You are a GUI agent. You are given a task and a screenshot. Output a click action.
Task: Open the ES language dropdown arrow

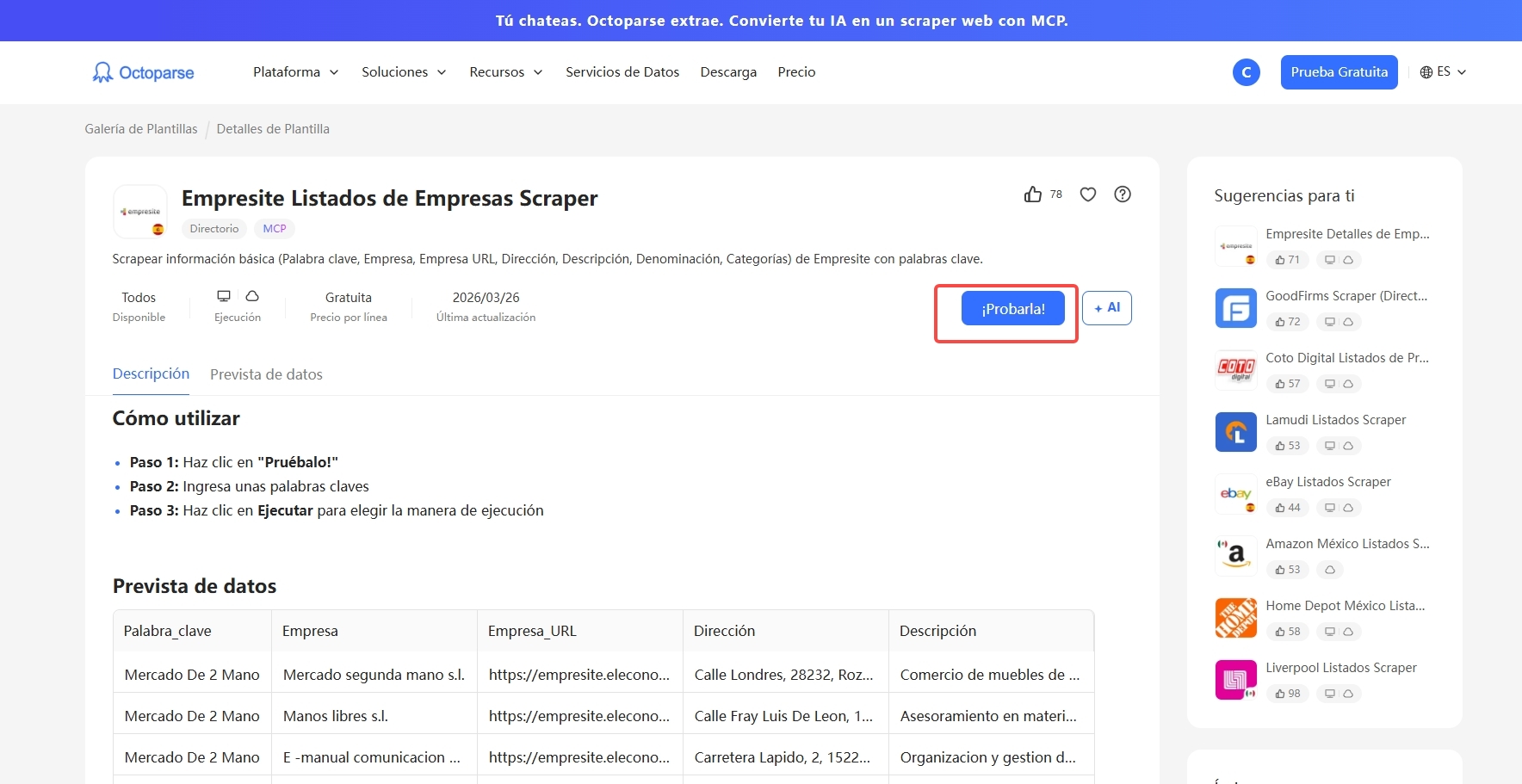[x=1462, y=72]
